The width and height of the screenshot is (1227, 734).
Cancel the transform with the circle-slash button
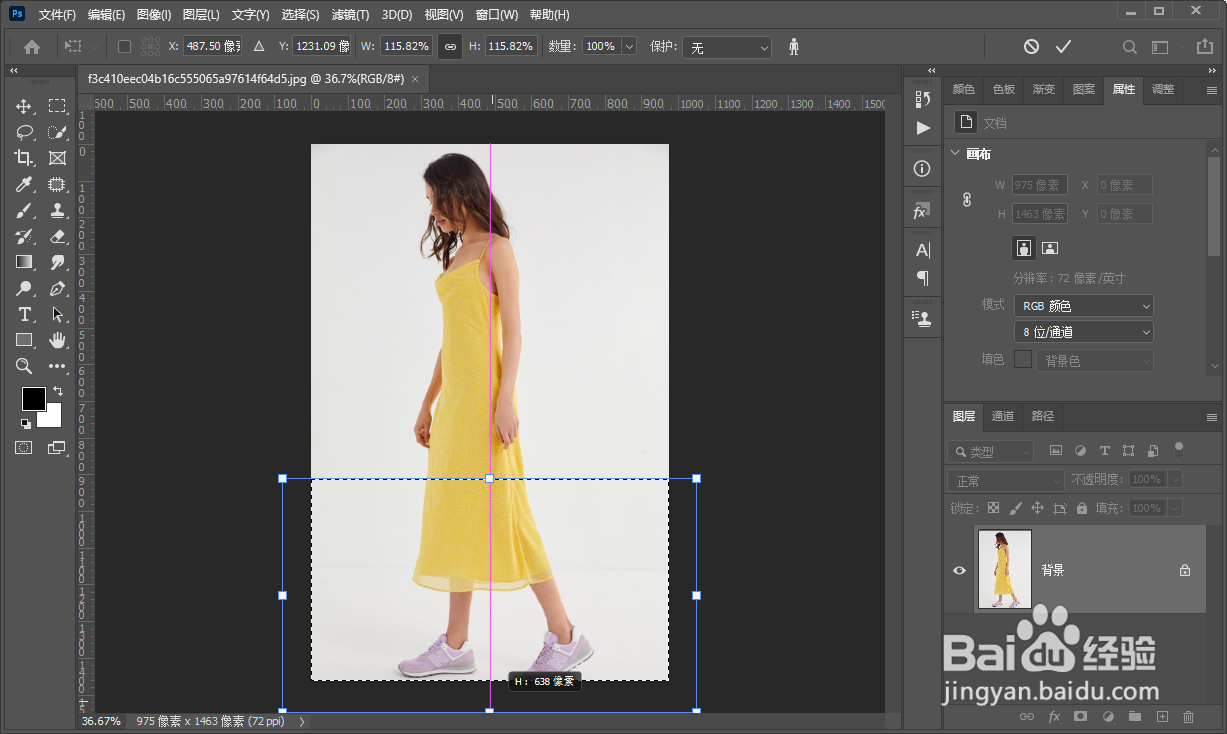(x=1031, y=47)
